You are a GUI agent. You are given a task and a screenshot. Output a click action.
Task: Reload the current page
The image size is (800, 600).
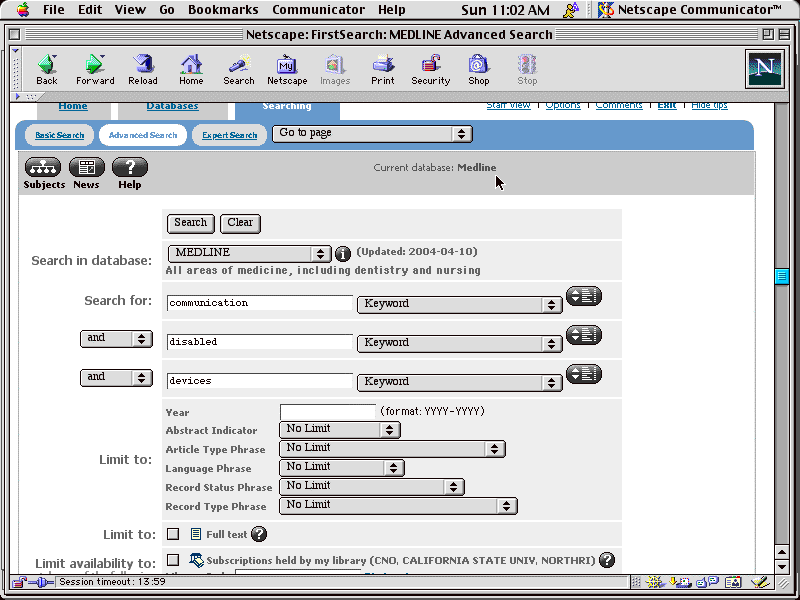(x=143, y=69)
